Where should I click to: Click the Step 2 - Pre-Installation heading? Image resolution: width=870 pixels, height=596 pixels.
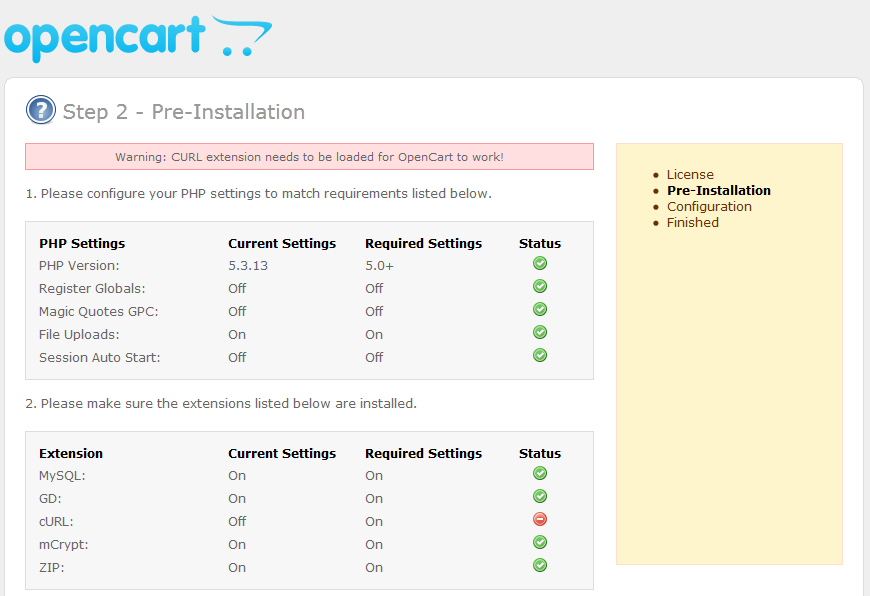point(184,112)
